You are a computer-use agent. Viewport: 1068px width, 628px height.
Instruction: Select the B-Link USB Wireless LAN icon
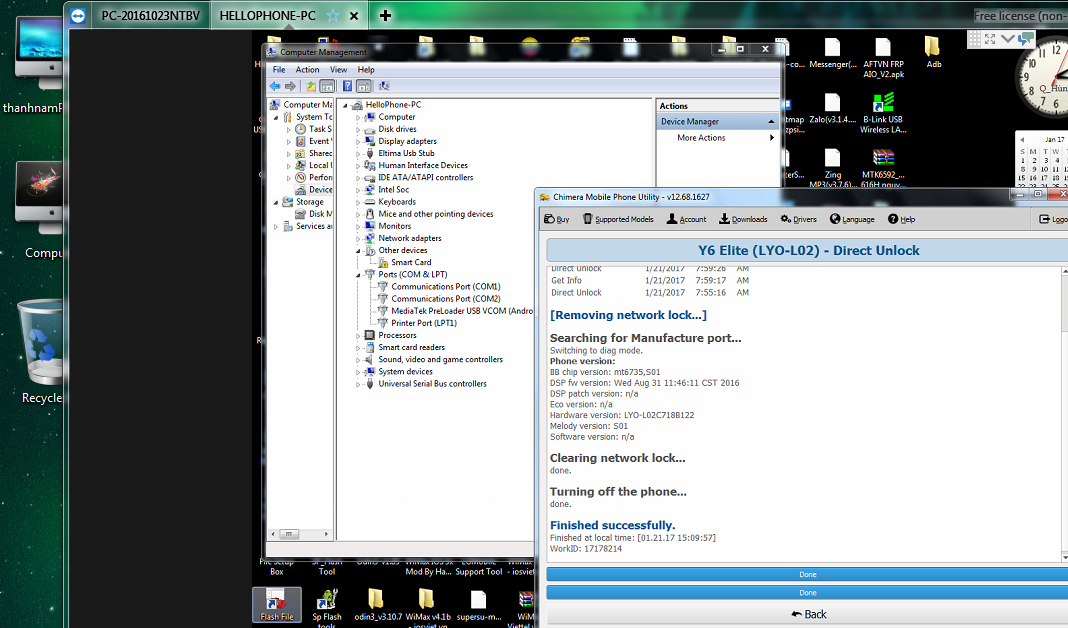click(883, 113)
